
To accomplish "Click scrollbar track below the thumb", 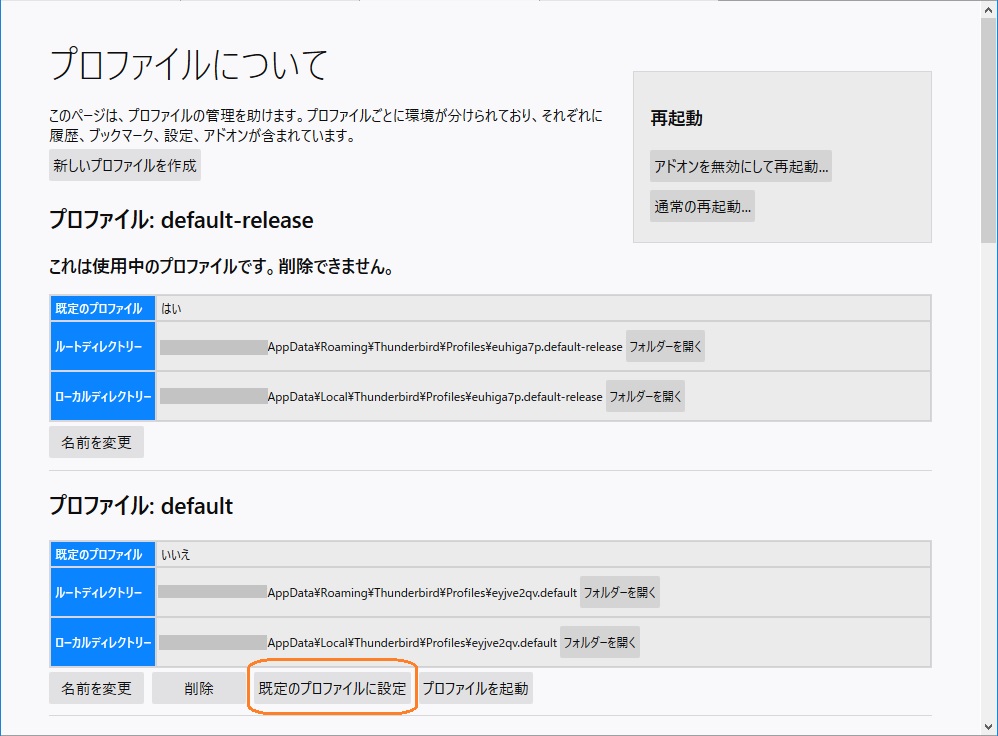I will [x=988, y=500].
